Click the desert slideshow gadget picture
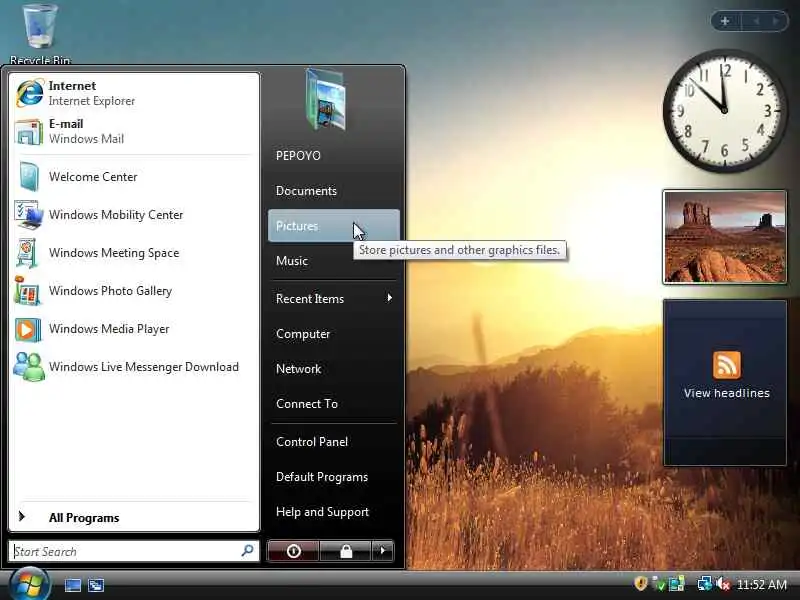800x600 pixels. point(724,237)
